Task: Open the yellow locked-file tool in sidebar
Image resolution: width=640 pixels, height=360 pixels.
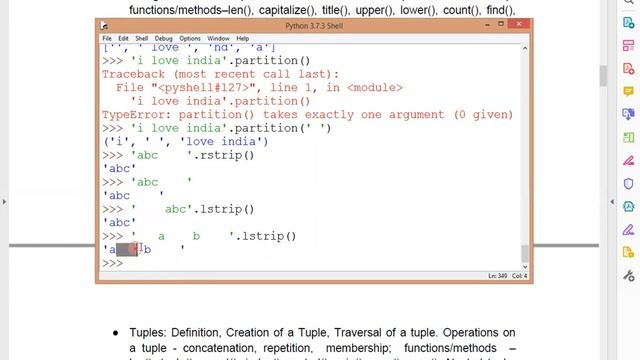Action: pos(629,252)
